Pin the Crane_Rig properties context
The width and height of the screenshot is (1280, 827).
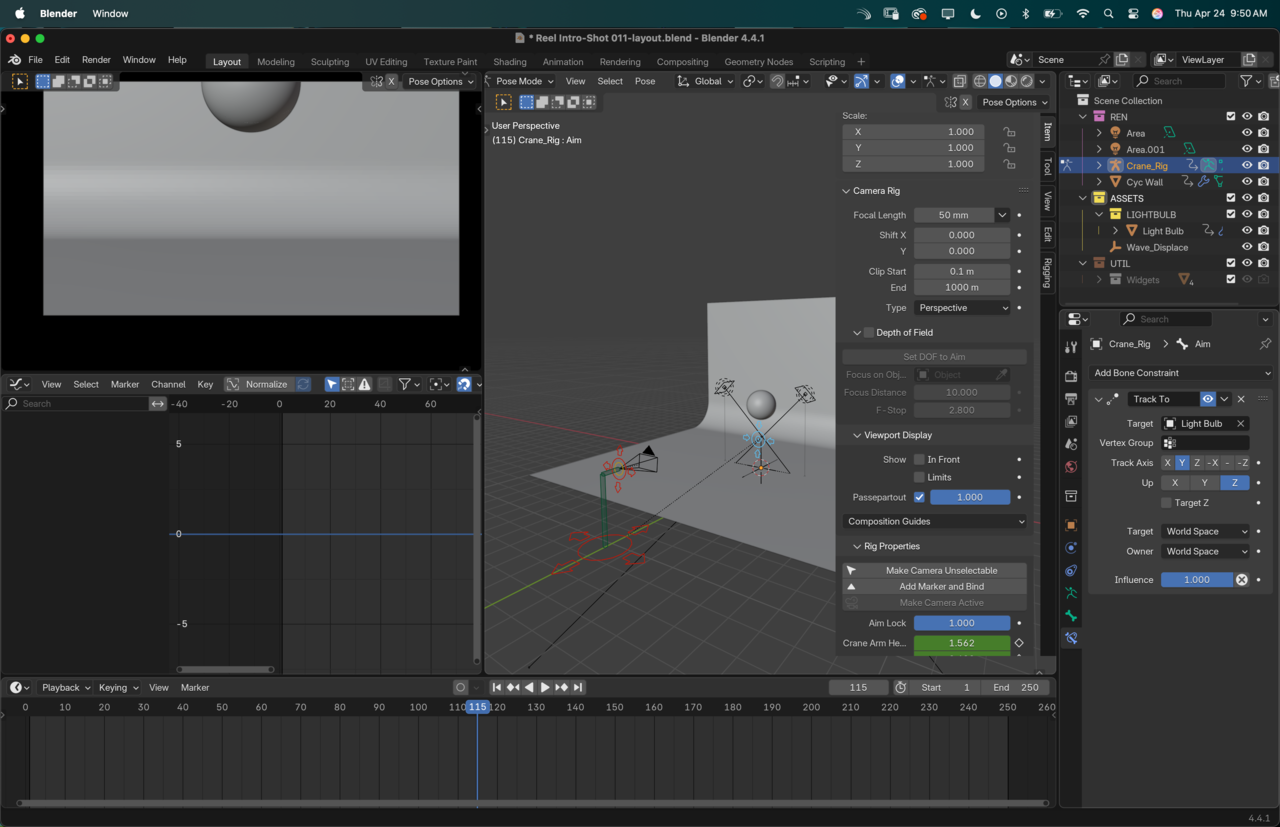coord(1265,344)
